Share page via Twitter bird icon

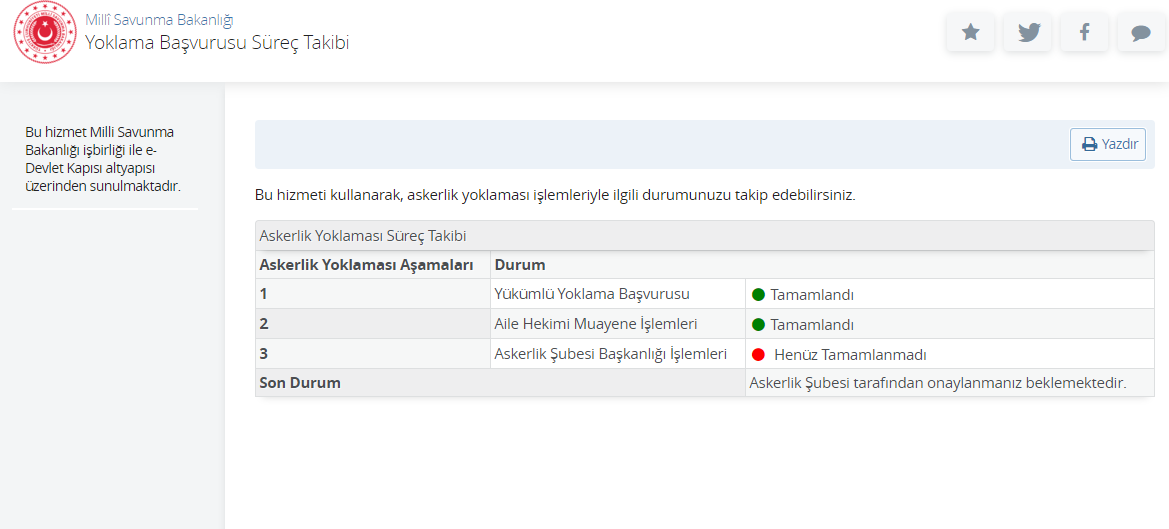(1027, 32)
